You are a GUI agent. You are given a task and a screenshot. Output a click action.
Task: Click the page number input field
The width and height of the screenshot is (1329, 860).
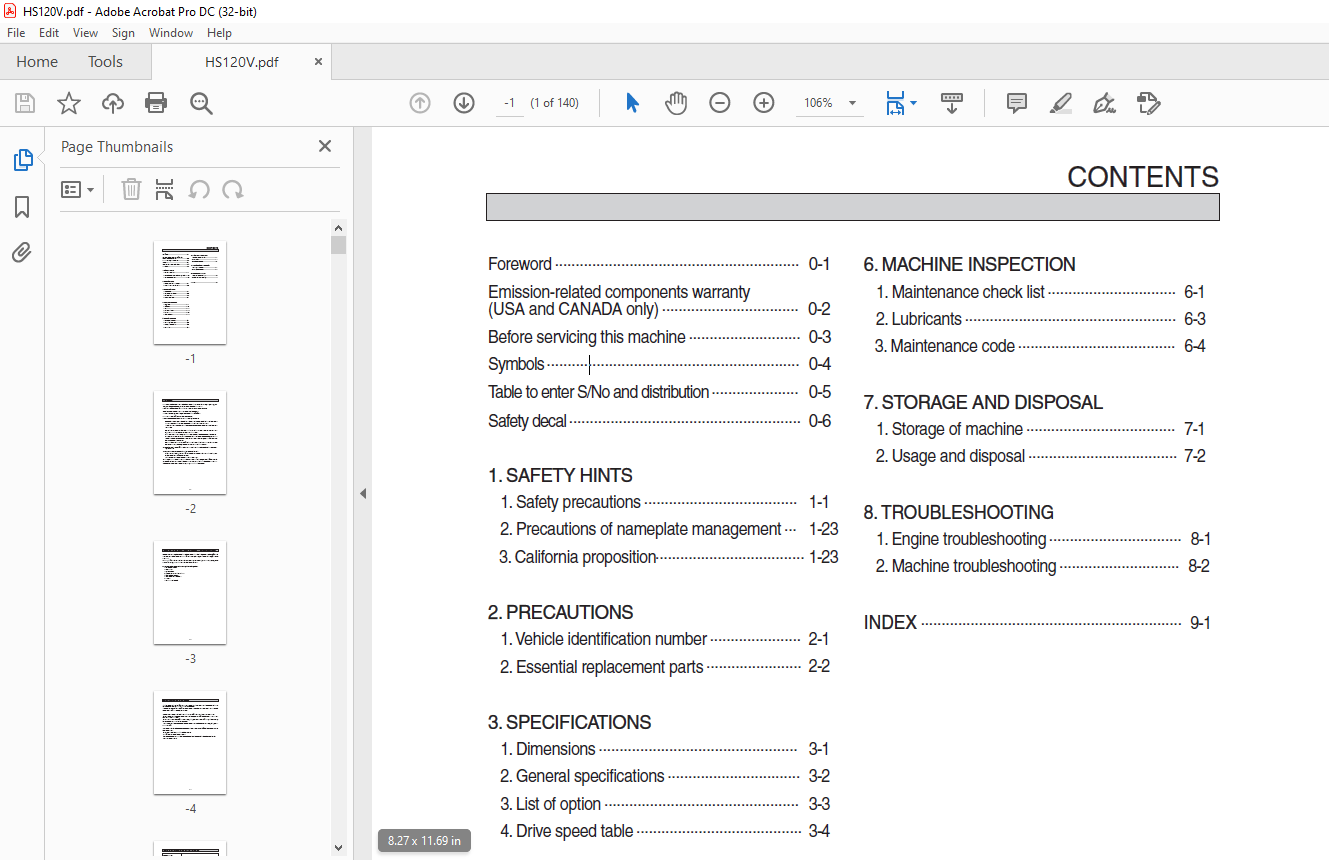click(510, 103)
